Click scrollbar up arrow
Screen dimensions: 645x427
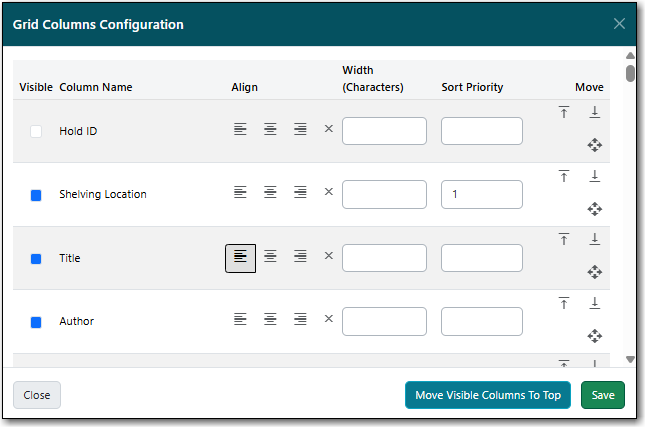pos(630,56)
